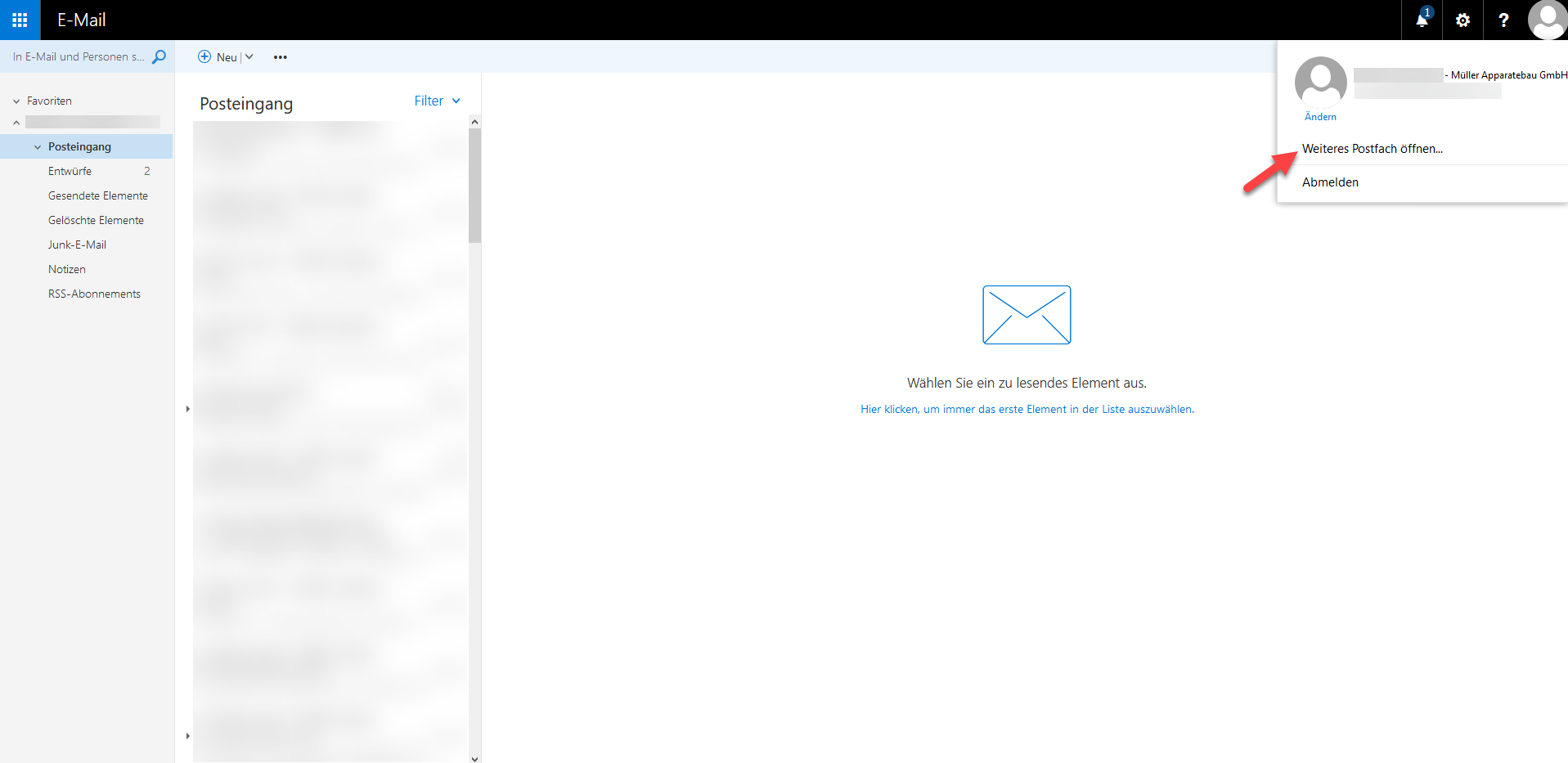Screen dimensions: 1568x763
Task: Click the profile picture in account panel
Action: click(x=1320, y=83)
